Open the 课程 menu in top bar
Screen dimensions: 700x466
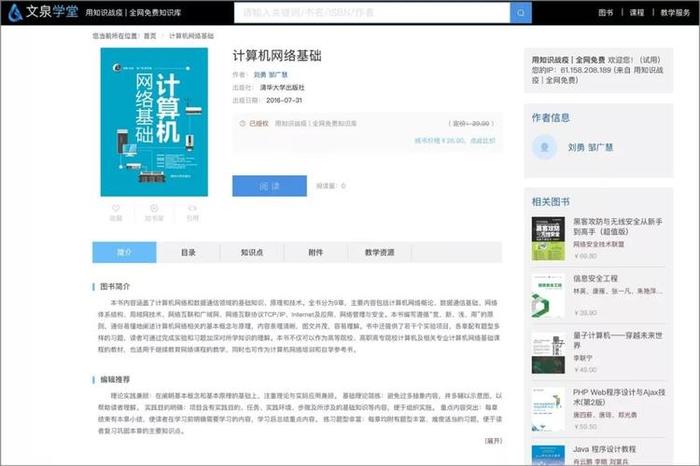[637, 12]
